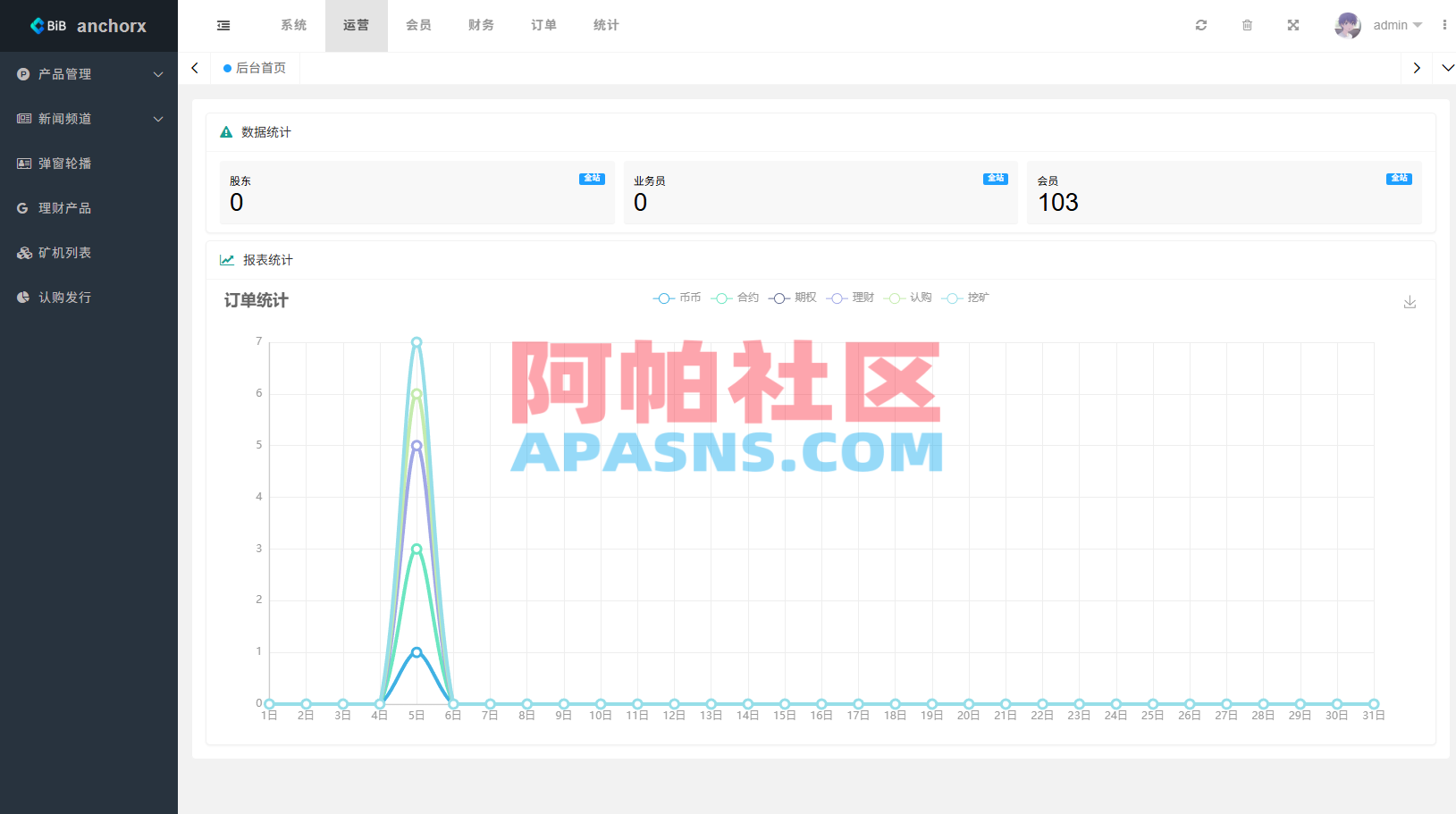This screenshot has width=1456, height=814.
Task: Toggle the 币币 series in chart legend
Action: 677,298
